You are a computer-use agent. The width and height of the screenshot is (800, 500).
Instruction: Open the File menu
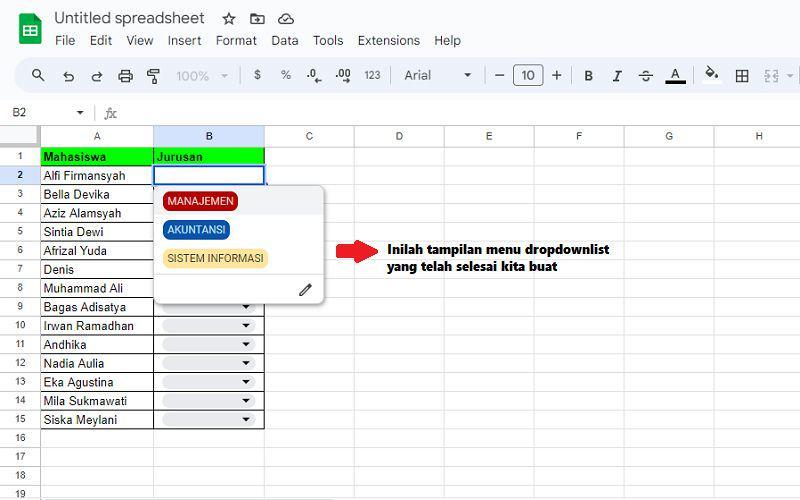coord(65,41)
